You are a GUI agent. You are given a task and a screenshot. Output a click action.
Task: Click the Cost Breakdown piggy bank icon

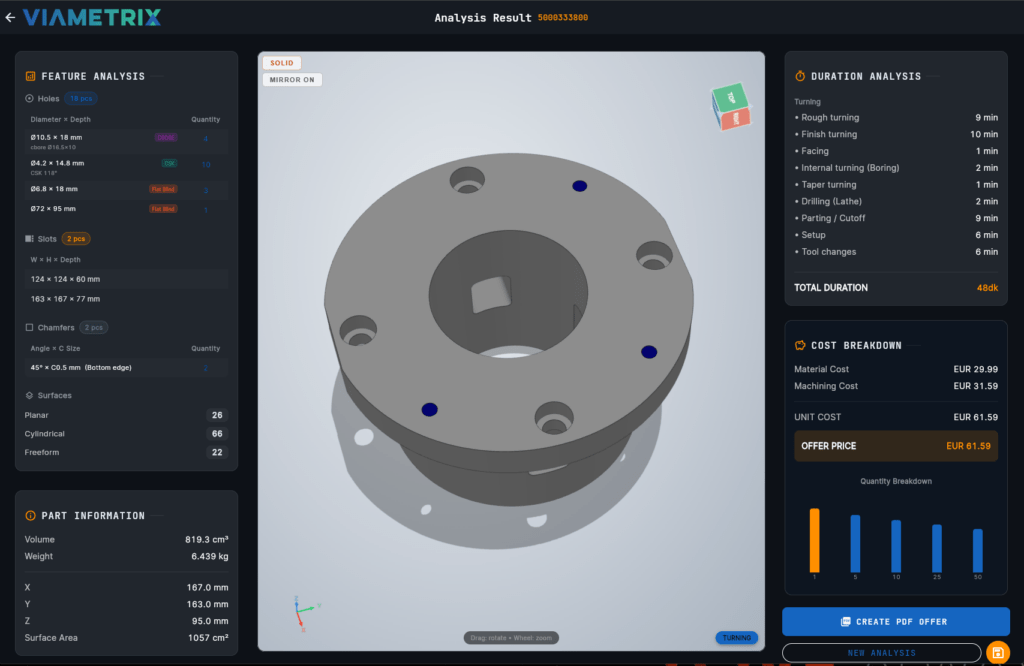pos(800,345)
